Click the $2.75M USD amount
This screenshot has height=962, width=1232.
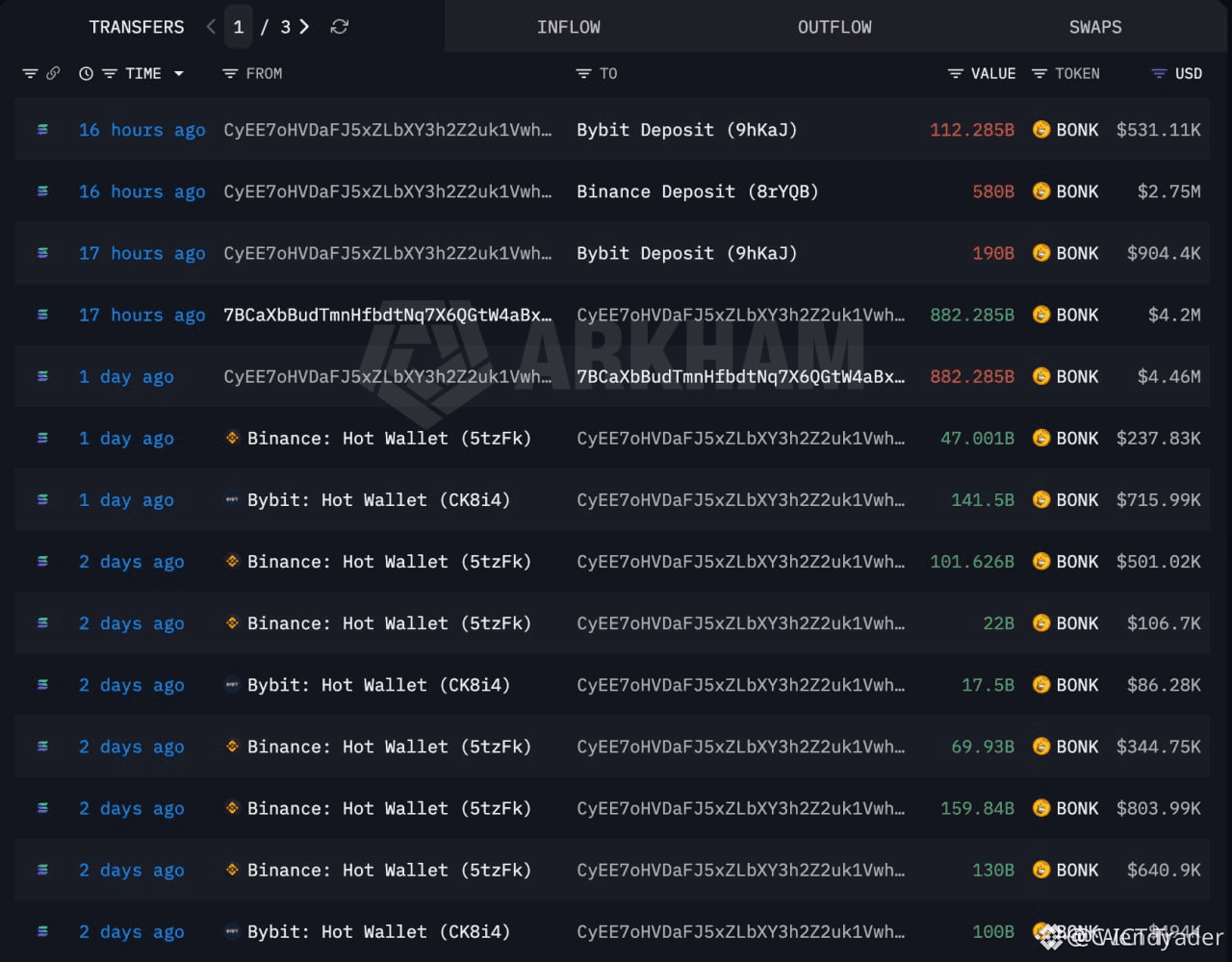click(1168, 191)
